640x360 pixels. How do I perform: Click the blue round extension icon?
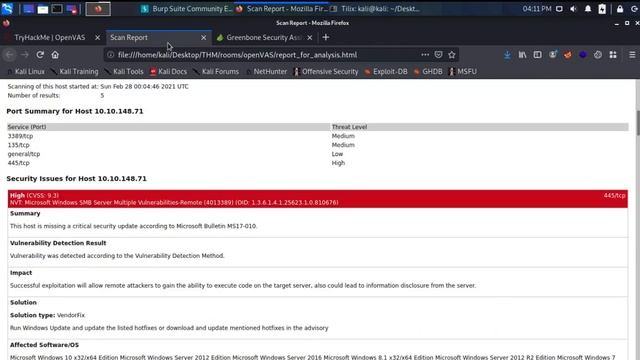point(582,55)
